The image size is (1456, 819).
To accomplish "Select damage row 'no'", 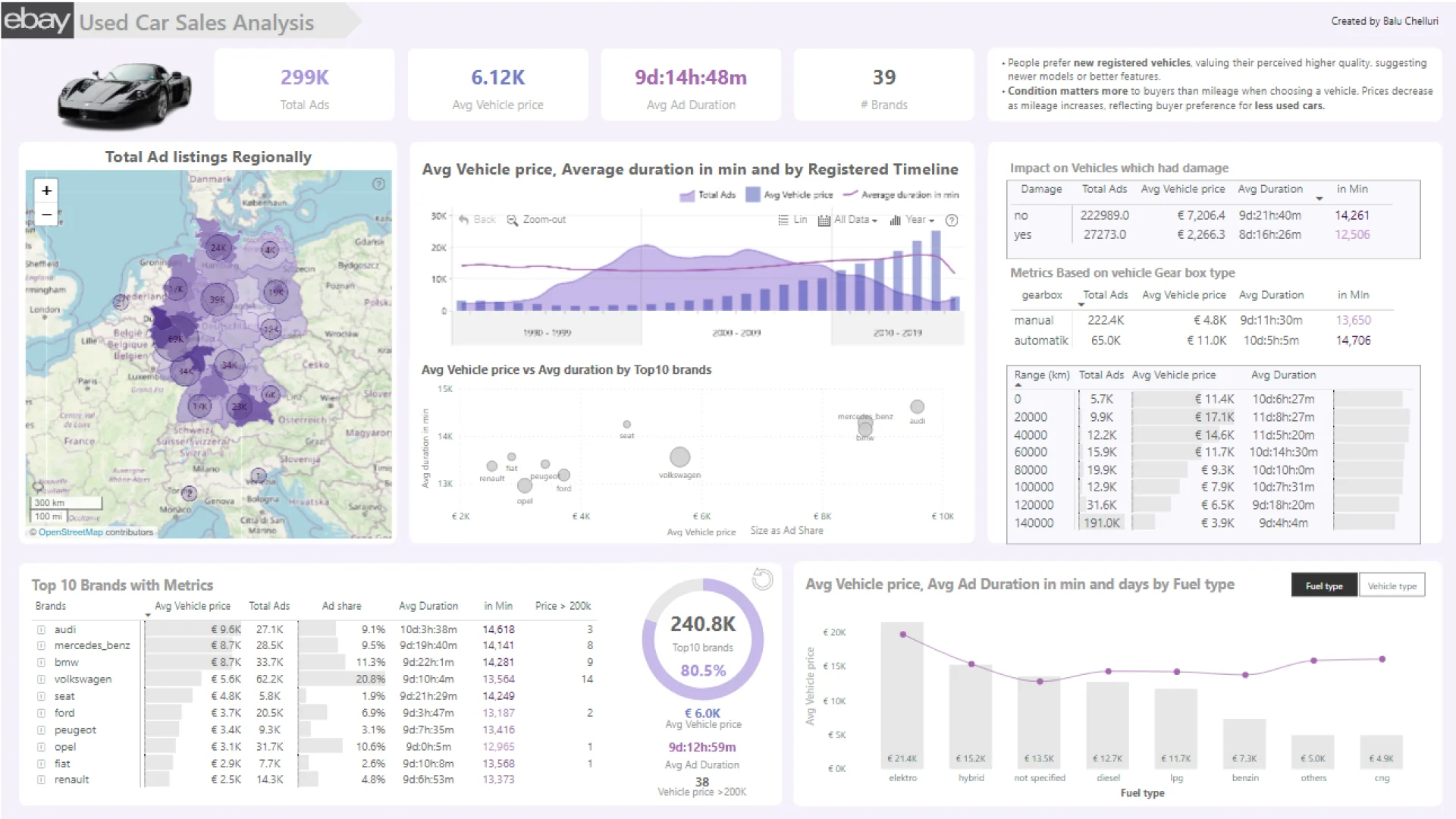I will (x=1203, y=215).
